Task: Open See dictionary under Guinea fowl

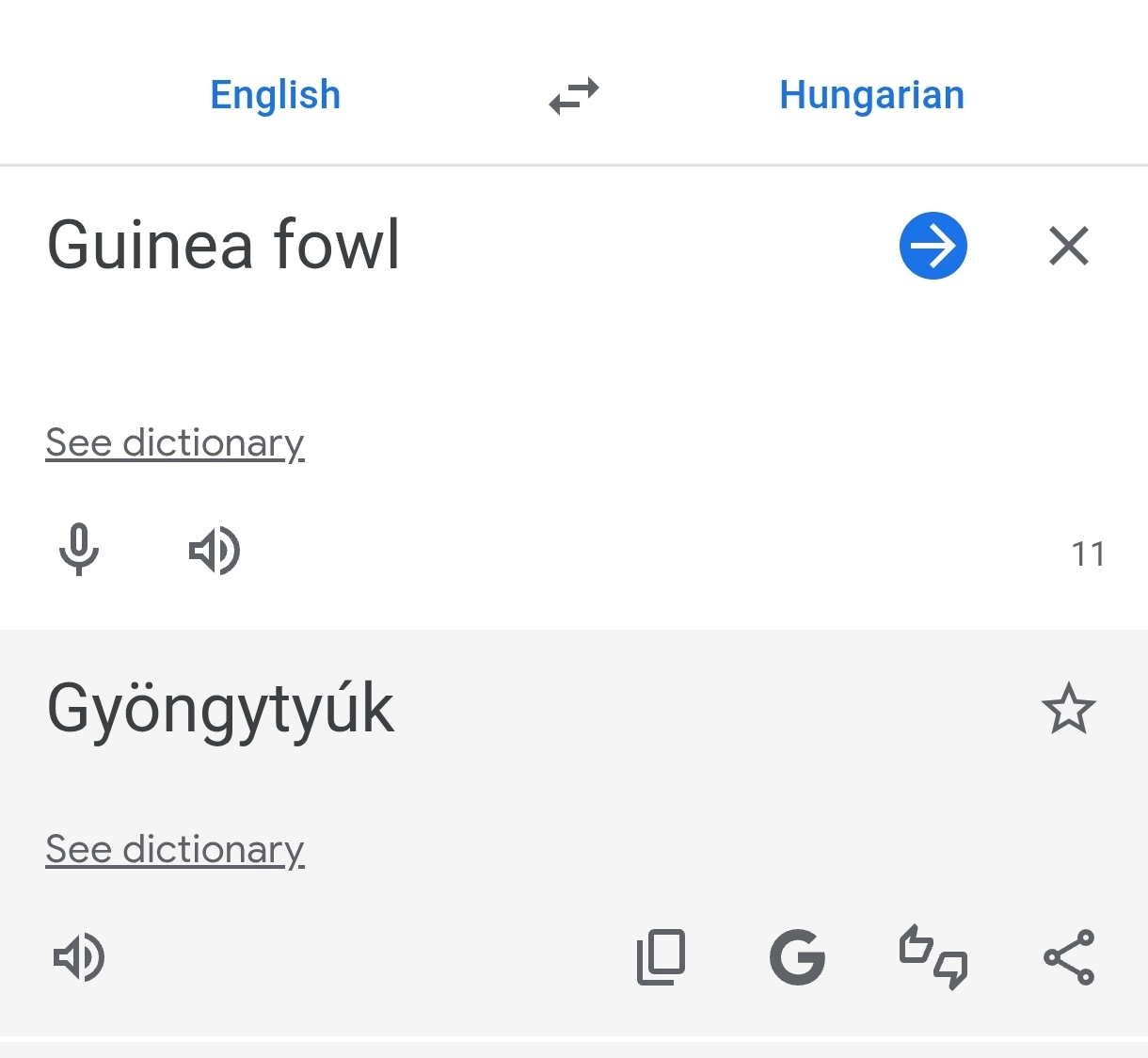Action: click(x=175, y=442)
